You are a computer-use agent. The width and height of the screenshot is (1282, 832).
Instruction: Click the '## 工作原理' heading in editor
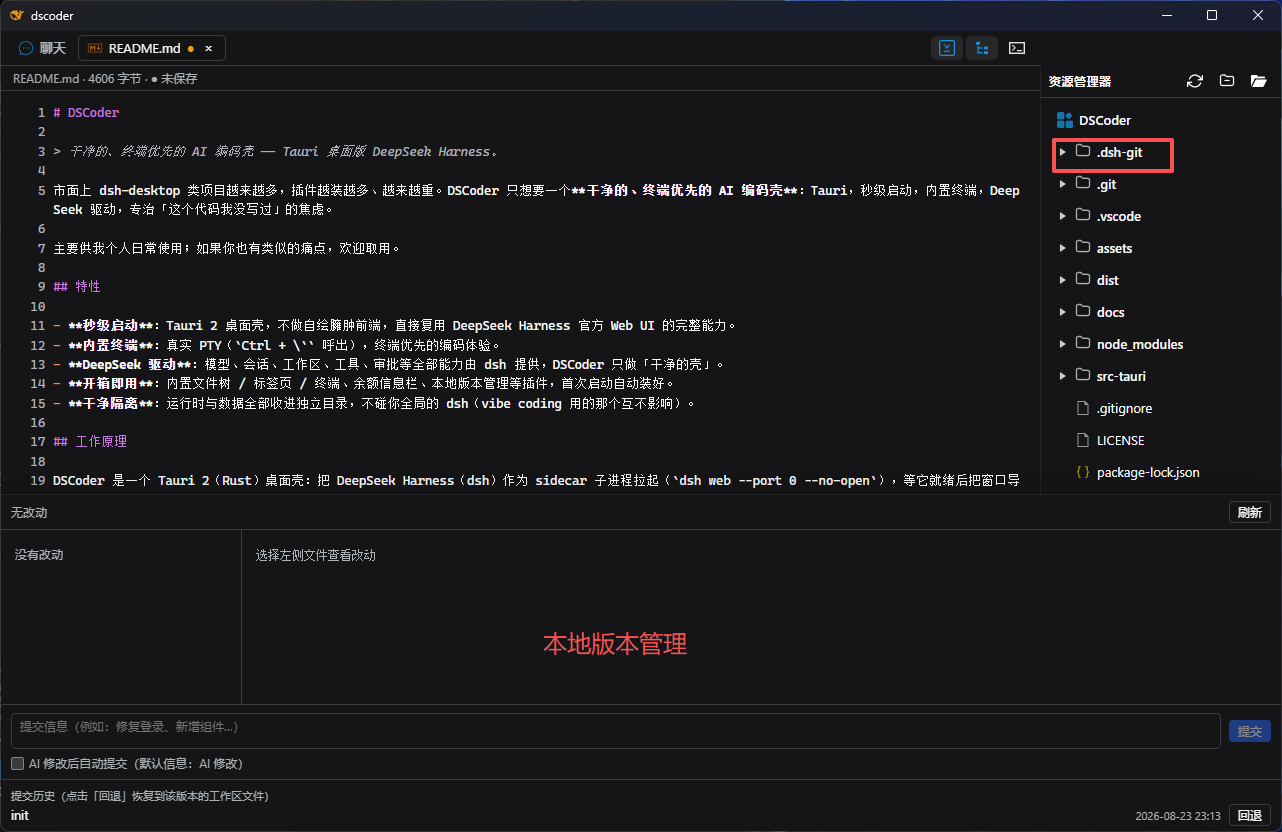coord(90,441)
